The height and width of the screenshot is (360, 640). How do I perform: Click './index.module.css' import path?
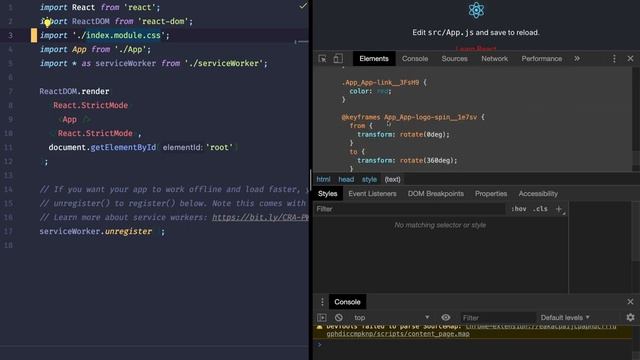tap(120, 36)
